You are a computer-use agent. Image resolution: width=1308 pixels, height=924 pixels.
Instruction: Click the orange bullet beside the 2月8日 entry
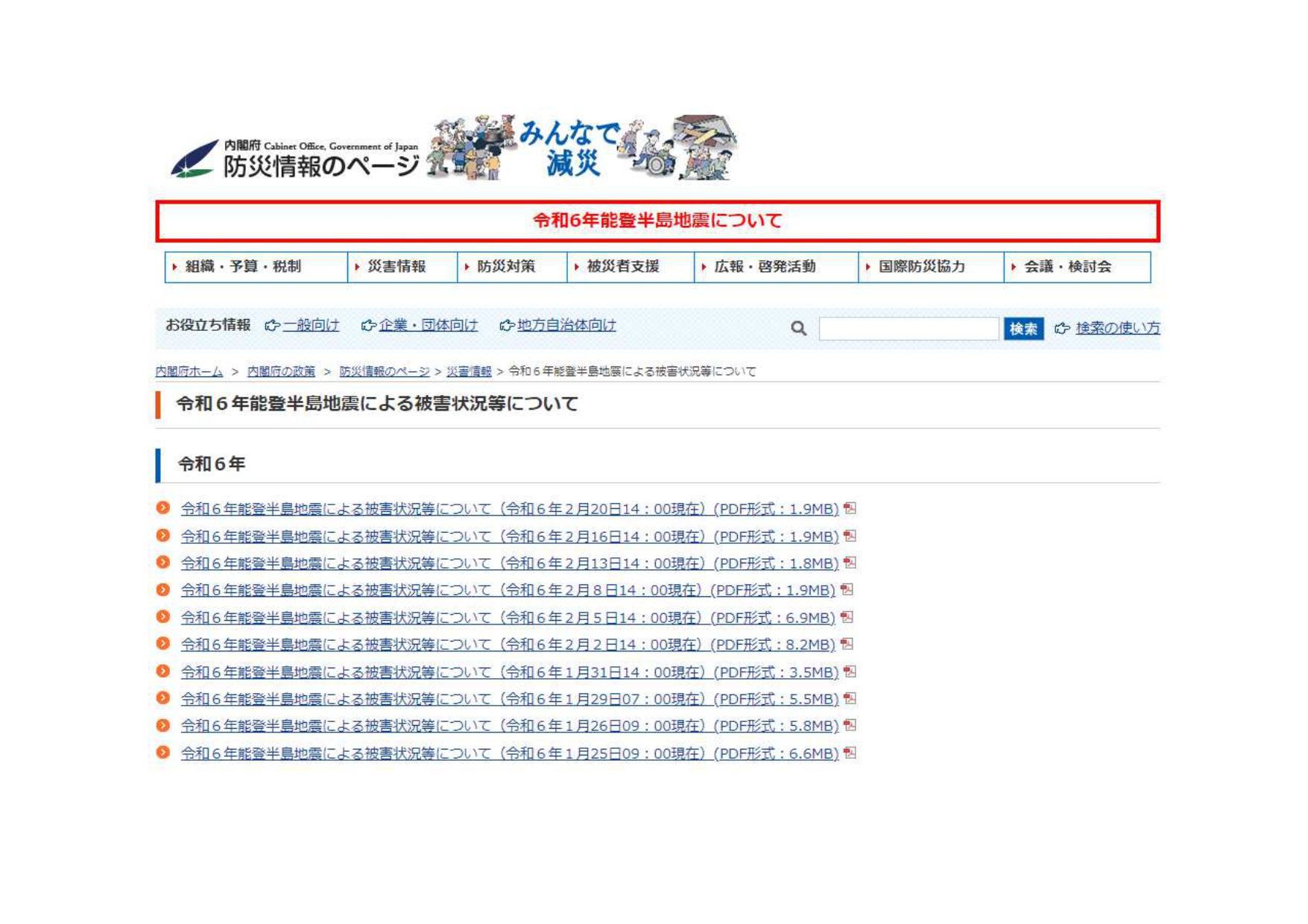163,589
